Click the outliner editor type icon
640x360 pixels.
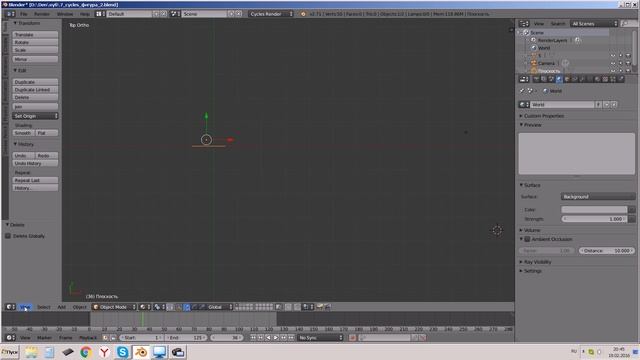coord(524,24)
